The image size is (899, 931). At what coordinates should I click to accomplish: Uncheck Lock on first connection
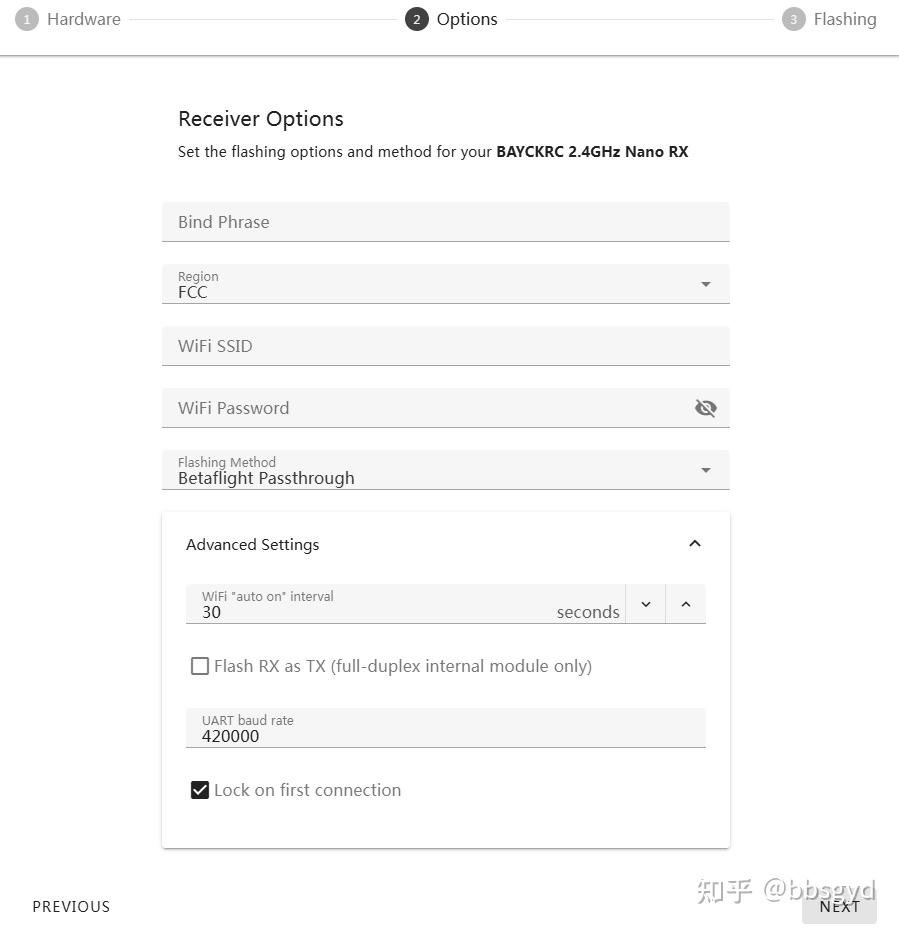coord(200,790)
